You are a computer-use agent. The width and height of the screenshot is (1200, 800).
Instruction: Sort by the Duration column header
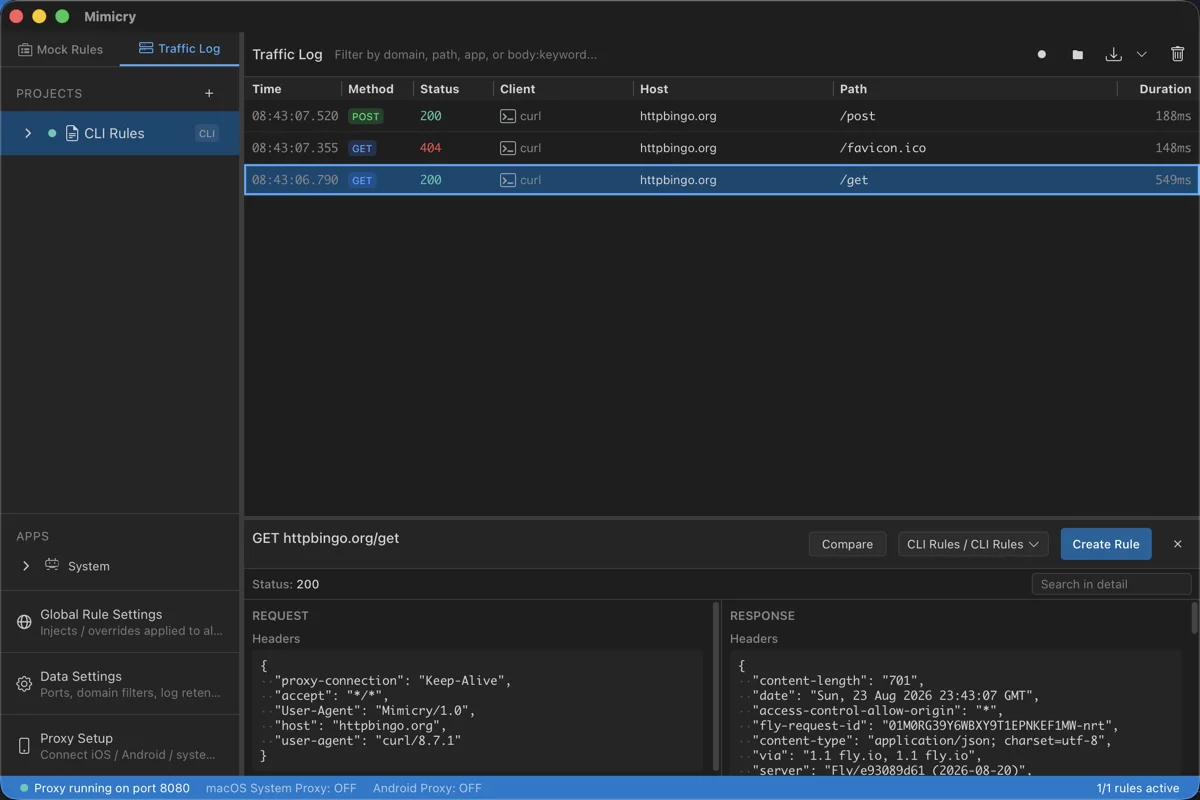point(1165,89)
